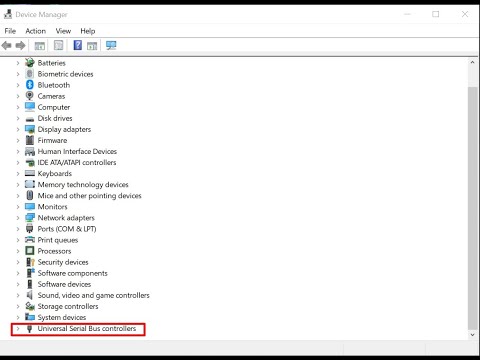480x360 pixels.
Task: Click the Cameras category icon
Action: [x=30, y=96]
